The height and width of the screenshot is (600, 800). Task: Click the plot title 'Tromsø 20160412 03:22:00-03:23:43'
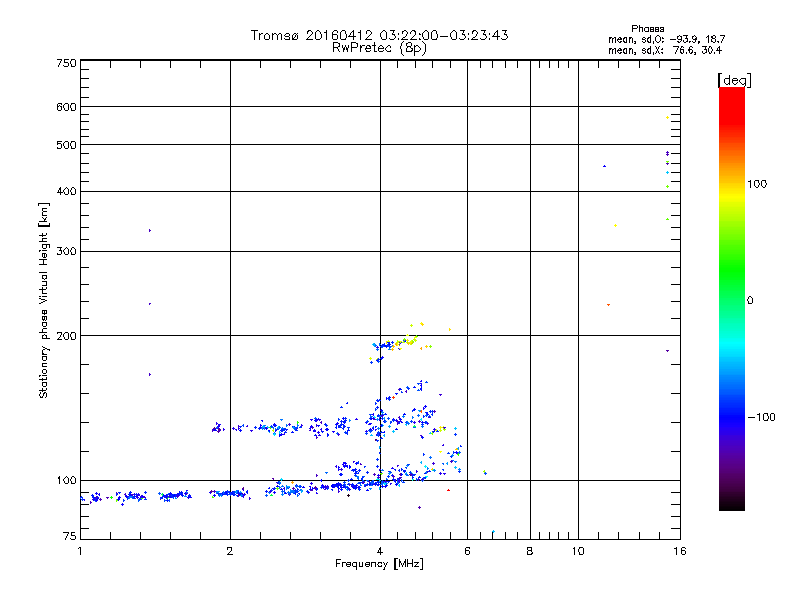click(x=379, y=35)
